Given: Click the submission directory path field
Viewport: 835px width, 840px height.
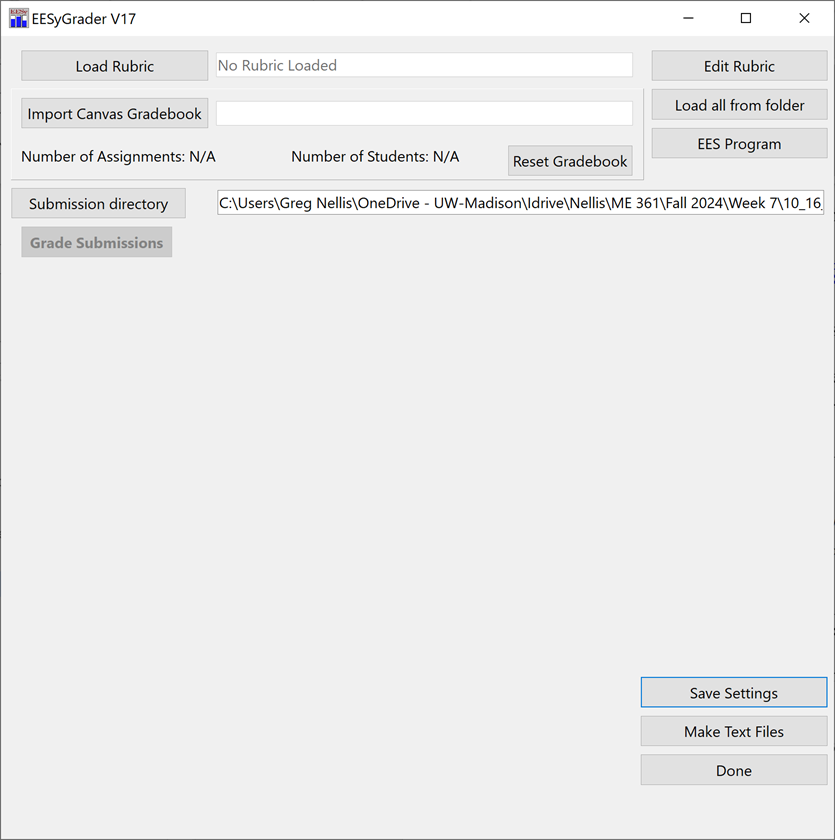Looking at the screenshot, I should [520, 204].
